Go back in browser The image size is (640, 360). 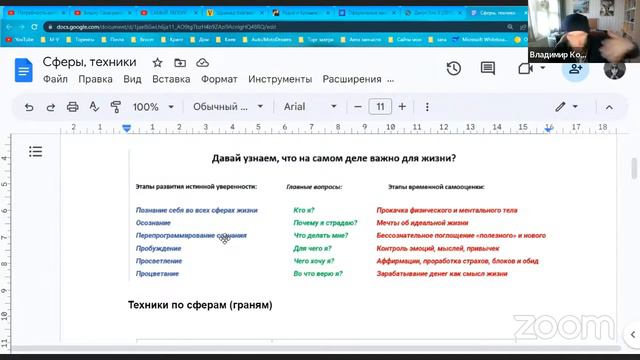tap(9, 27)
